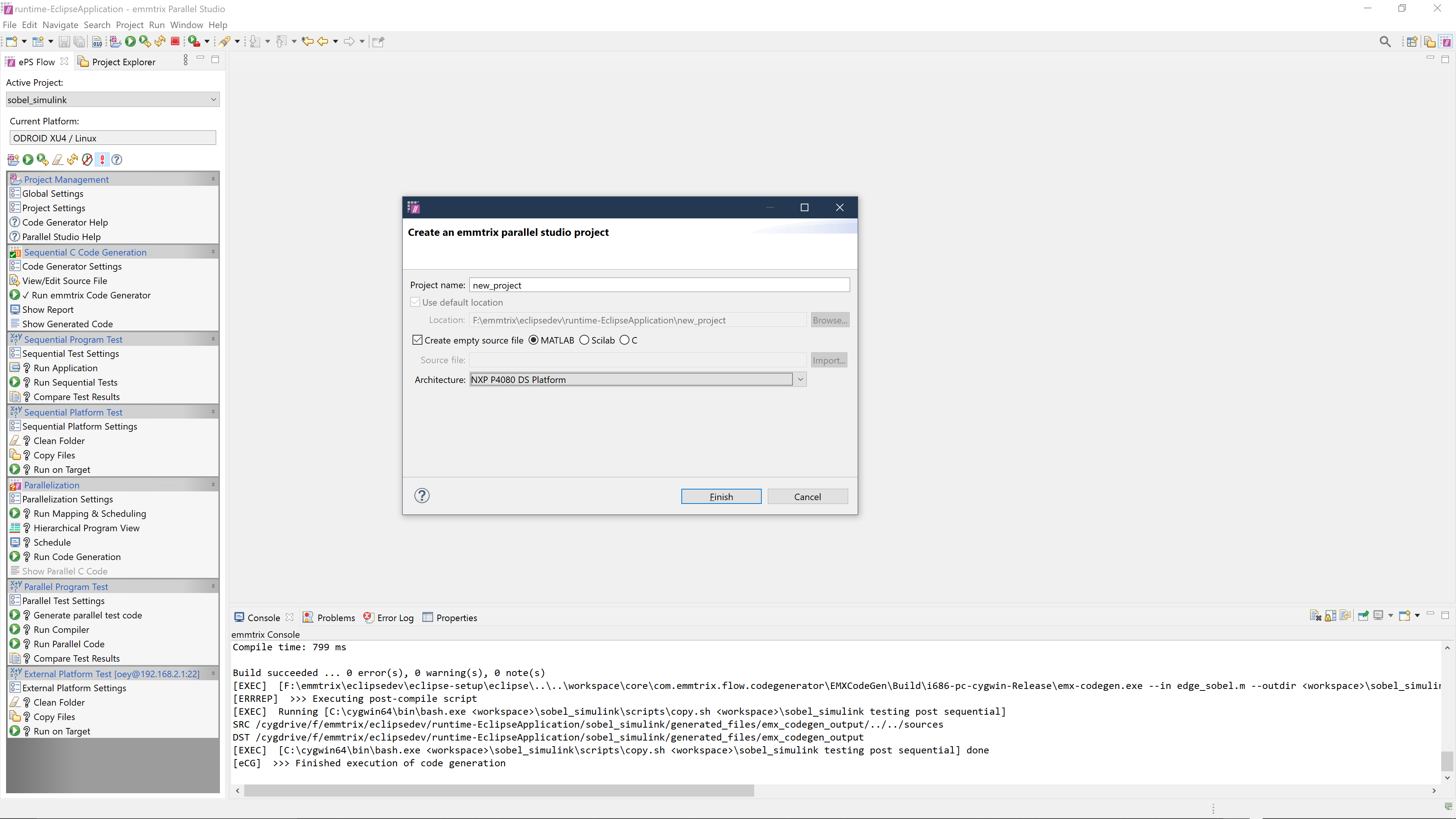This screenshot has height=819, width=1456.
Task: Click the ePS Flow clean eraser icon
Action: (58, 160)
